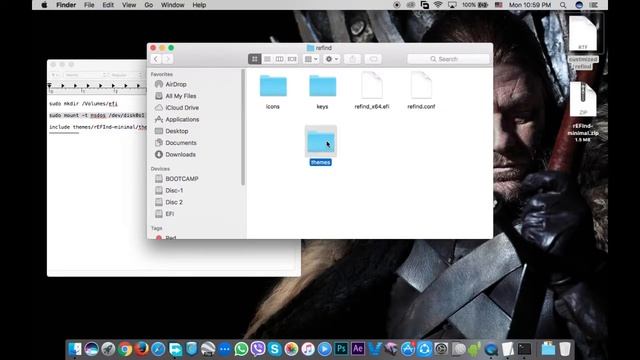
Task: Select the themes folder
Action: click(321, 146)
